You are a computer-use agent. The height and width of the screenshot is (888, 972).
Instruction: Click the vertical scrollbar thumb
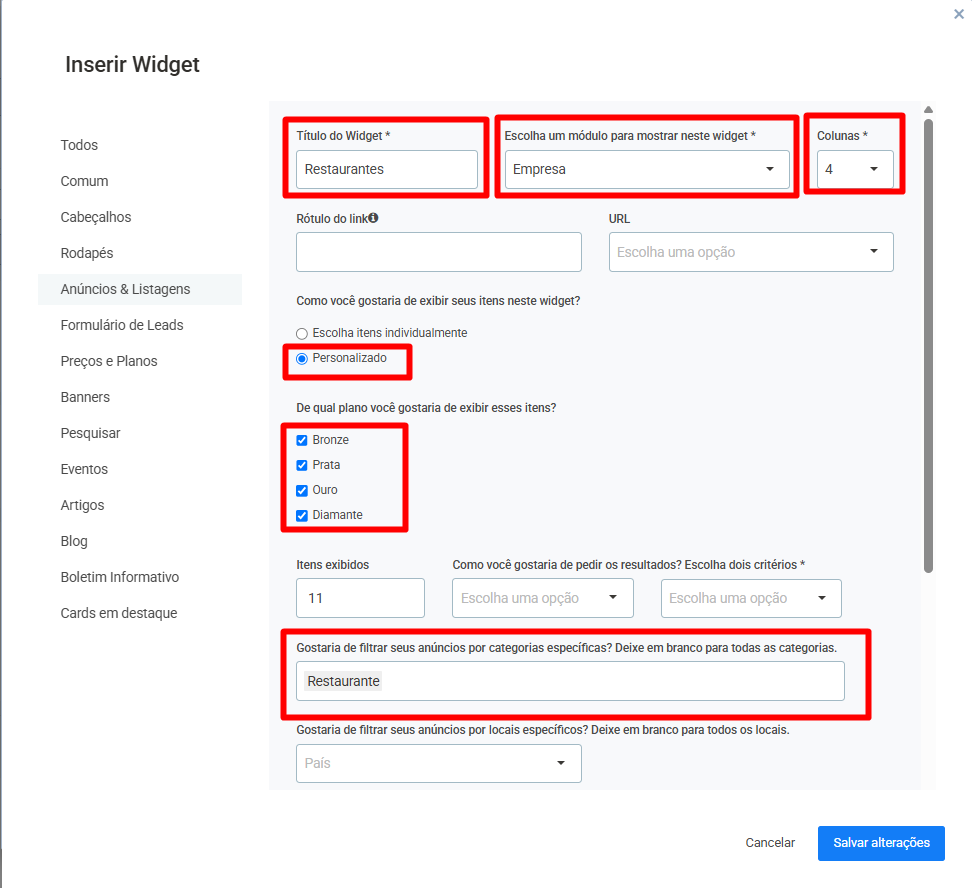click(x=928, y=346)
